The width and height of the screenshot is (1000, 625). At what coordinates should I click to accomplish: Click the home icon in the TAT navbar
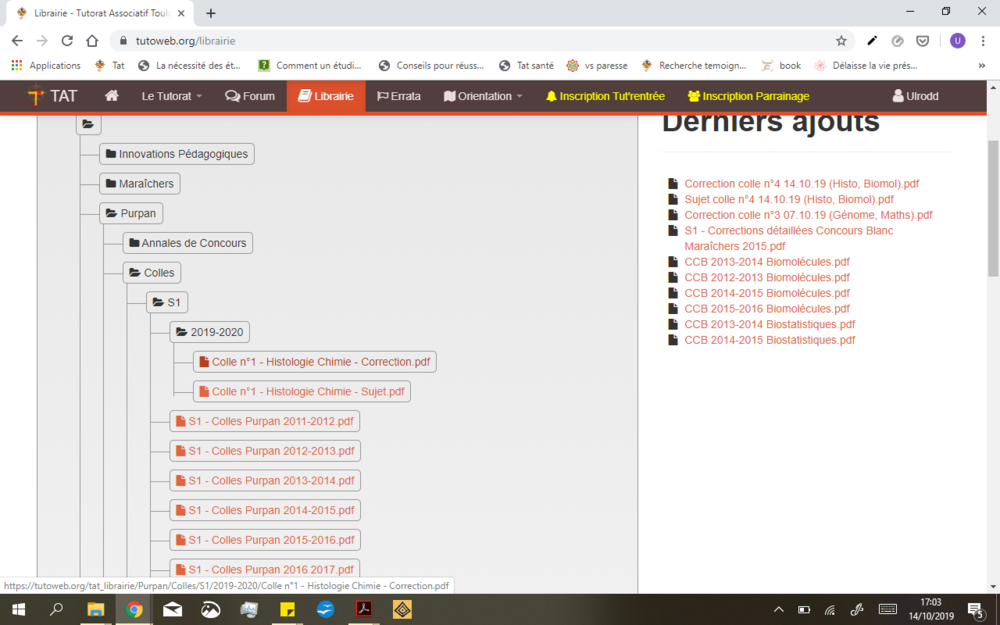click(112, 96)
